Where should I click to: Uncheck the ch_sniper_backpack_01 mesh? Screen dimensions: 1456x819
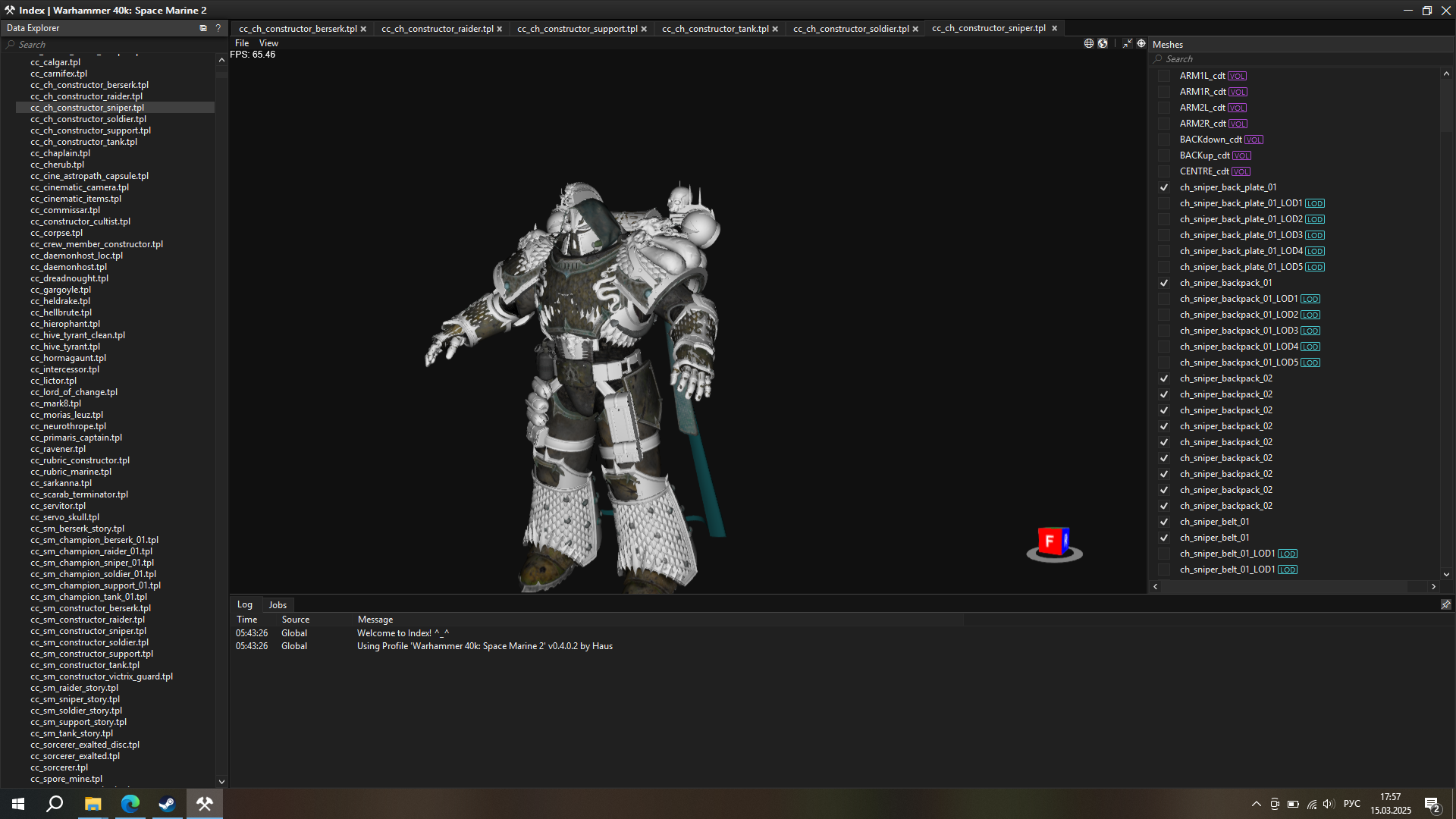[x=1164, y=283]
